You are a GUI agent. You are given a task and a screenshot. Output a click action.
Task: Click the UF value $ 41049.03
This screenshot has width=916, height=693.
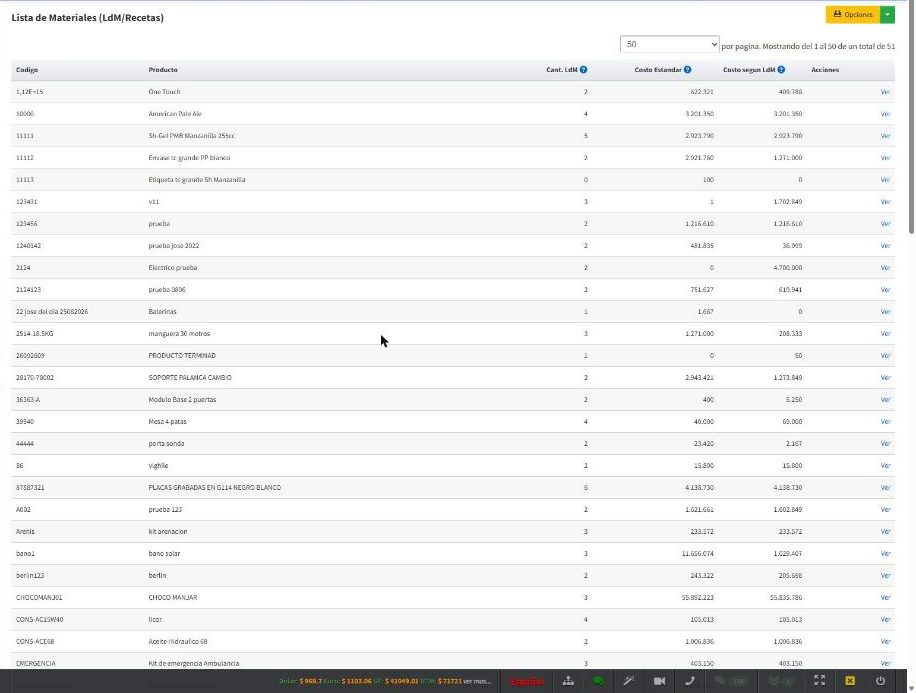coord(401,681)
